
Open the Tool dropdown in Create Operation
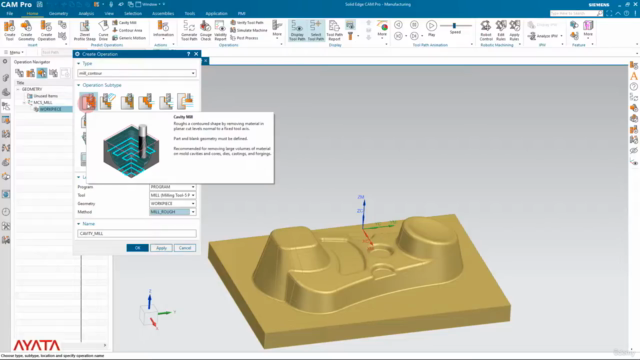(173, 195)
